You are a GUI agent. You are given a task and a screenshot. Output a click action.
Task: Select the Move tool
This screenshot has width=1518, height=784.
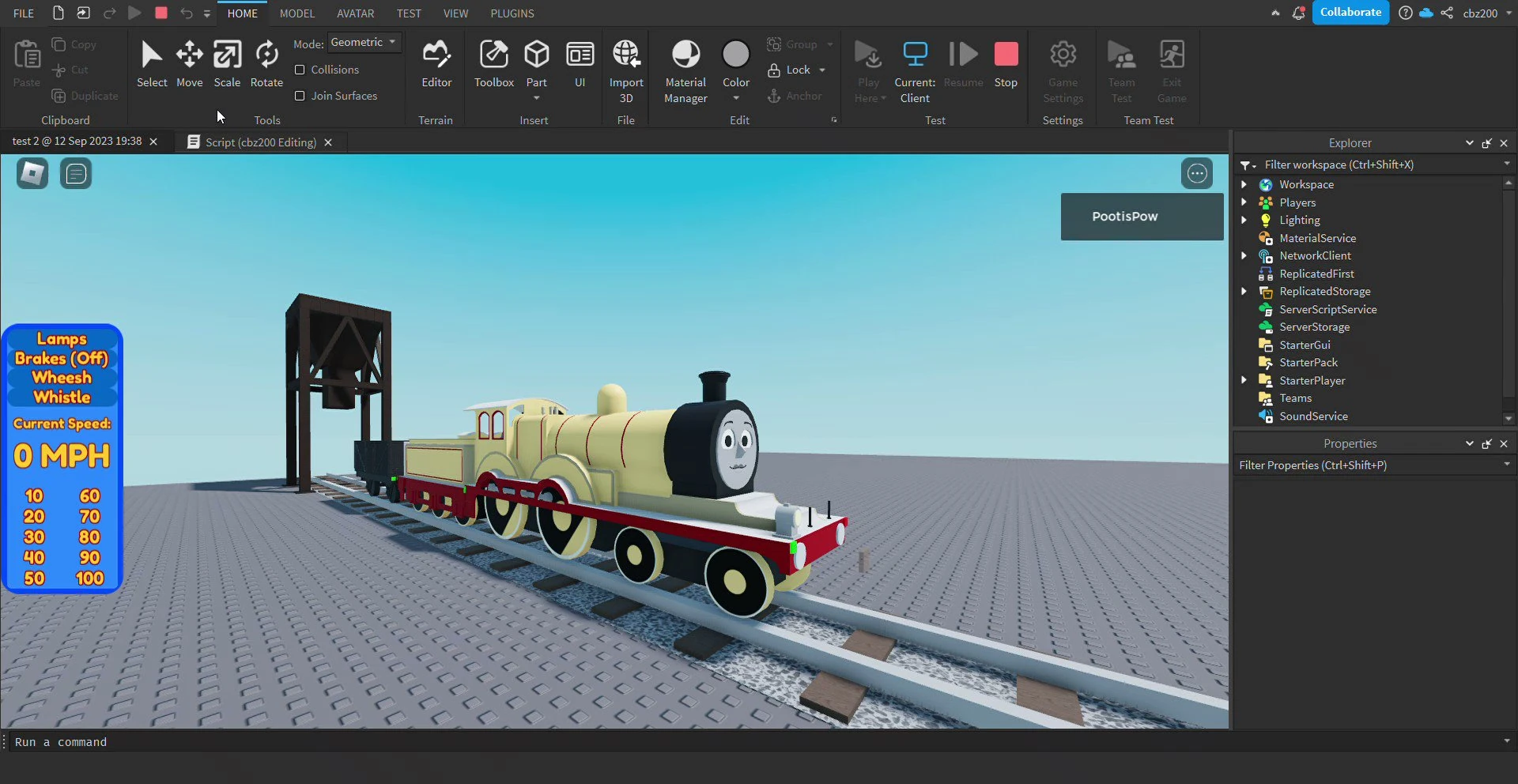pos(189,63)
